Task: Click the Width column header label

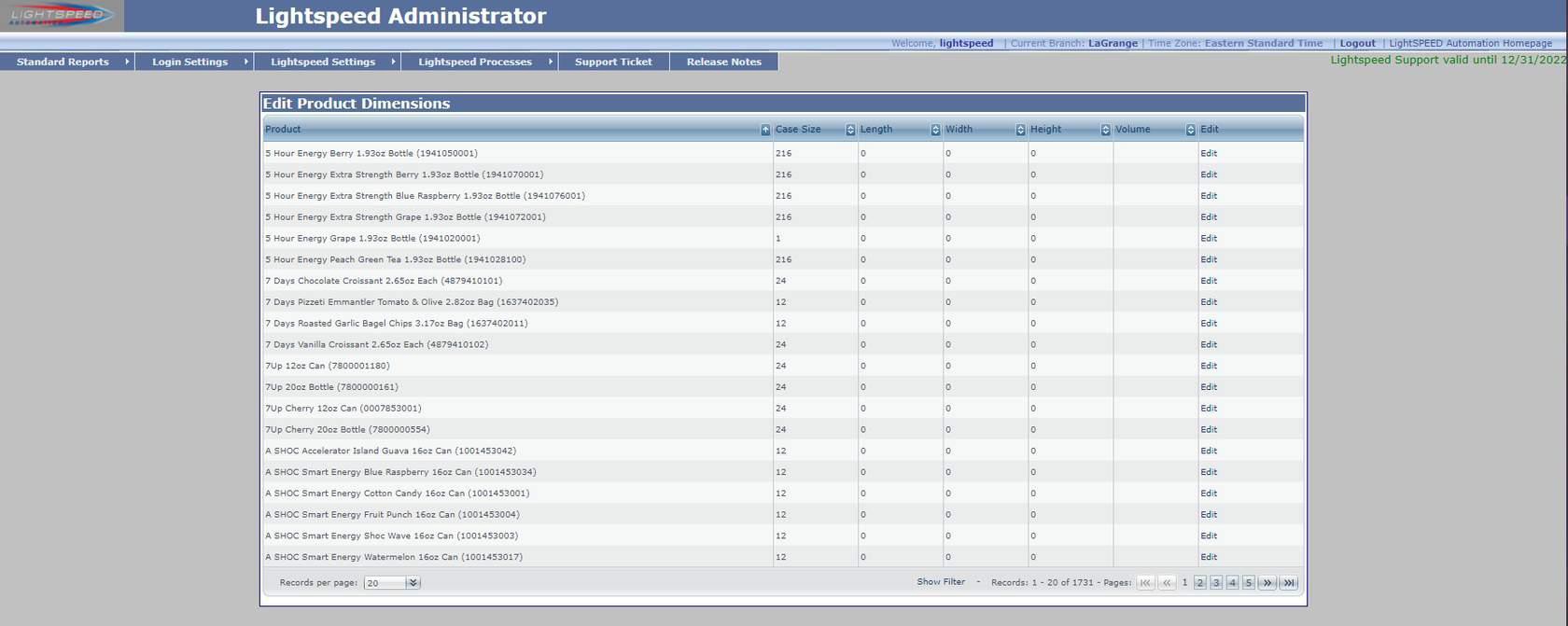Action: click(x=959, y=130)
